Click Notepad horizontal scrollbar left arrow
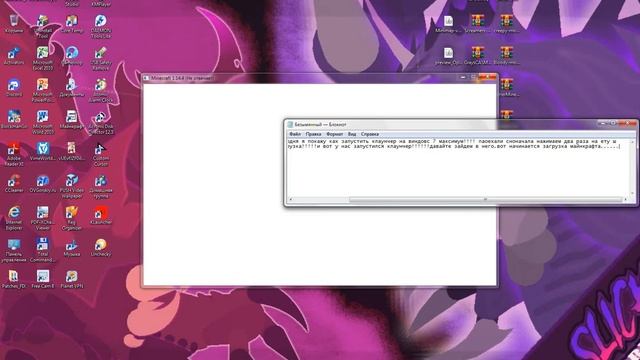Screen dimensions: 640x360 point(291,199)
